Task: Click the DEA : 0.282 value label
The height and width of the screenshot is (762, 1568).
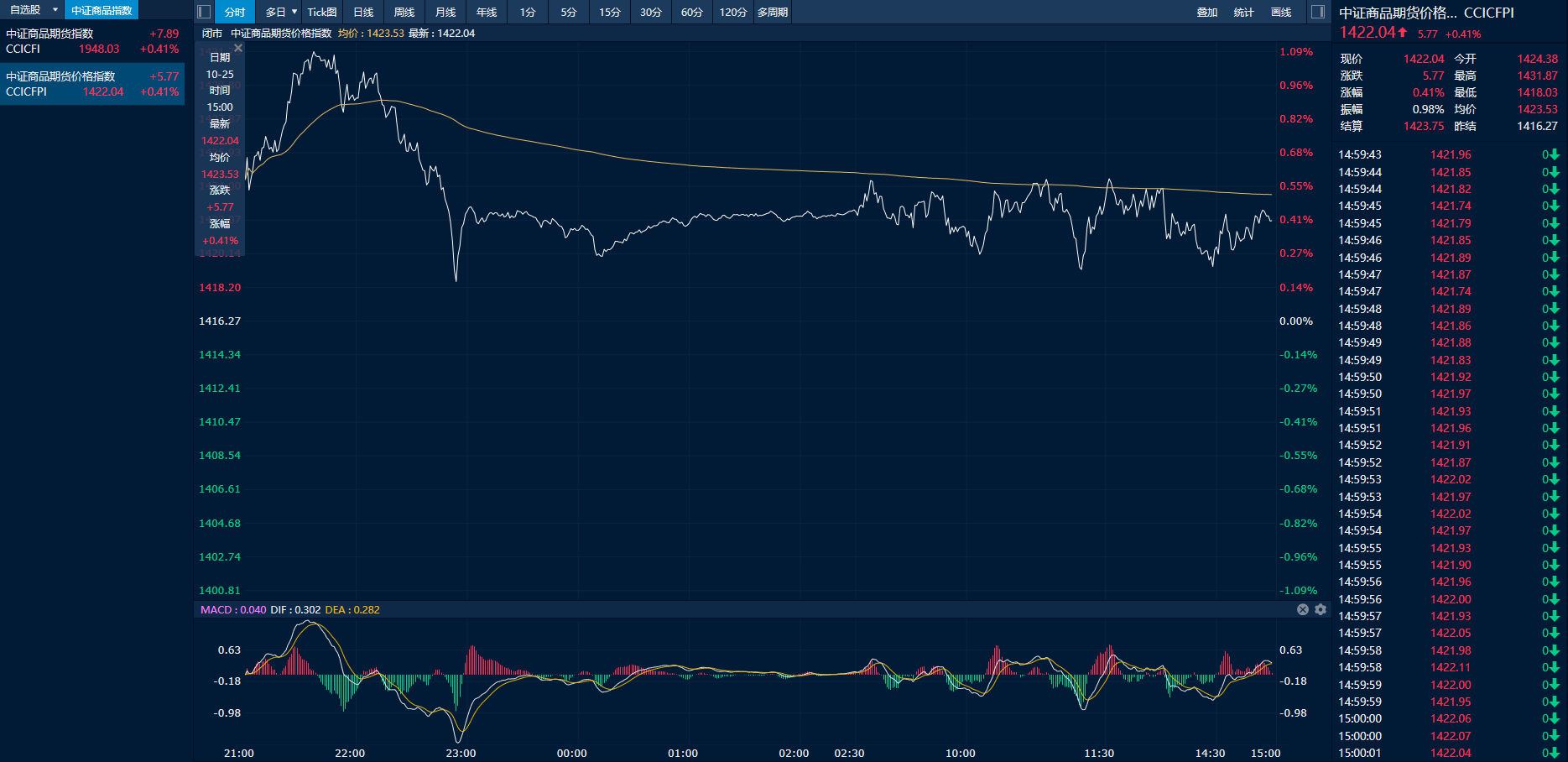Action: [x=352, y=609]
